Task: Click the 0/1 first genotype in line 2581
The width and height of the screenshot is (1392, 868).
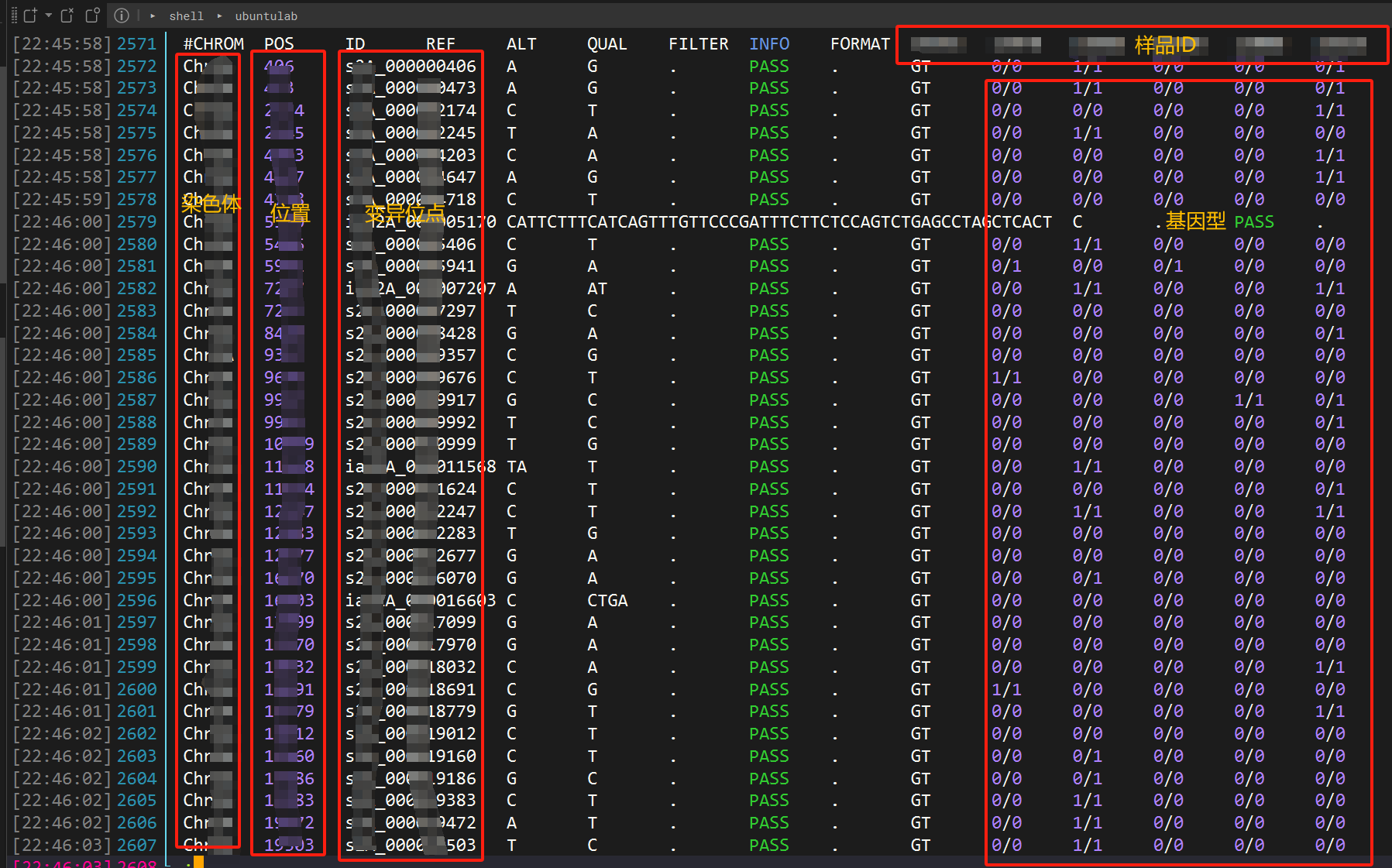Action: [1006, 266]
